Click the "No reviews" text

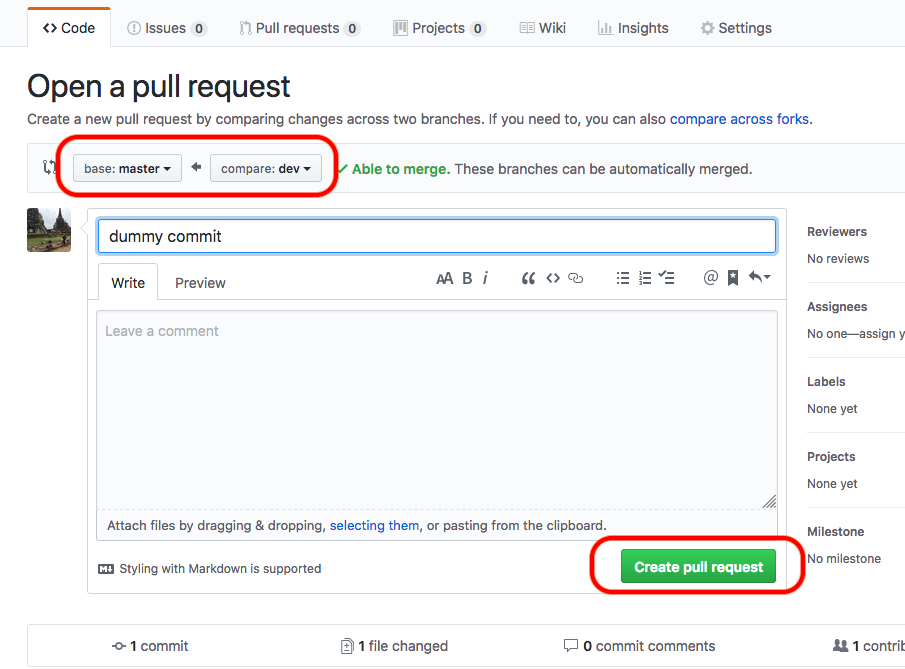click(837, 259)
